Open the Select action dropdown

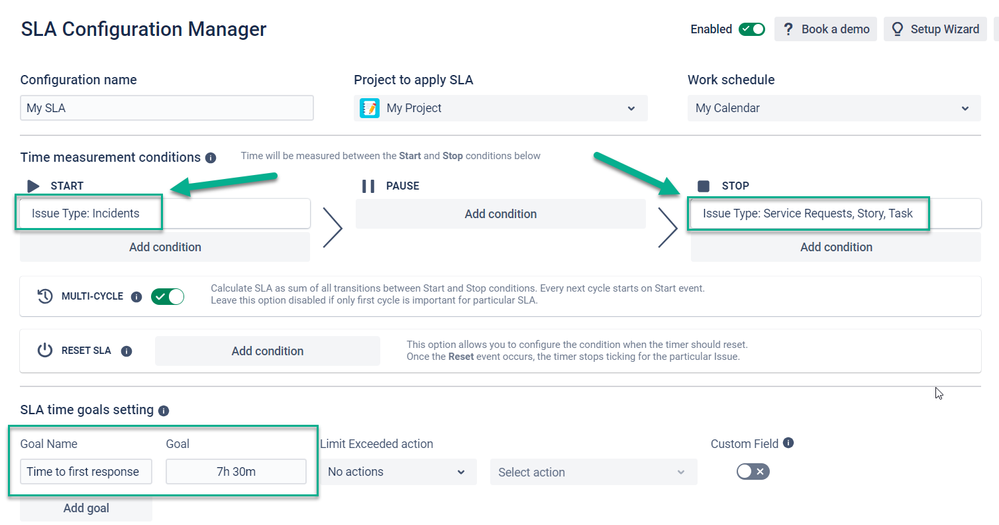coord(593,472)
